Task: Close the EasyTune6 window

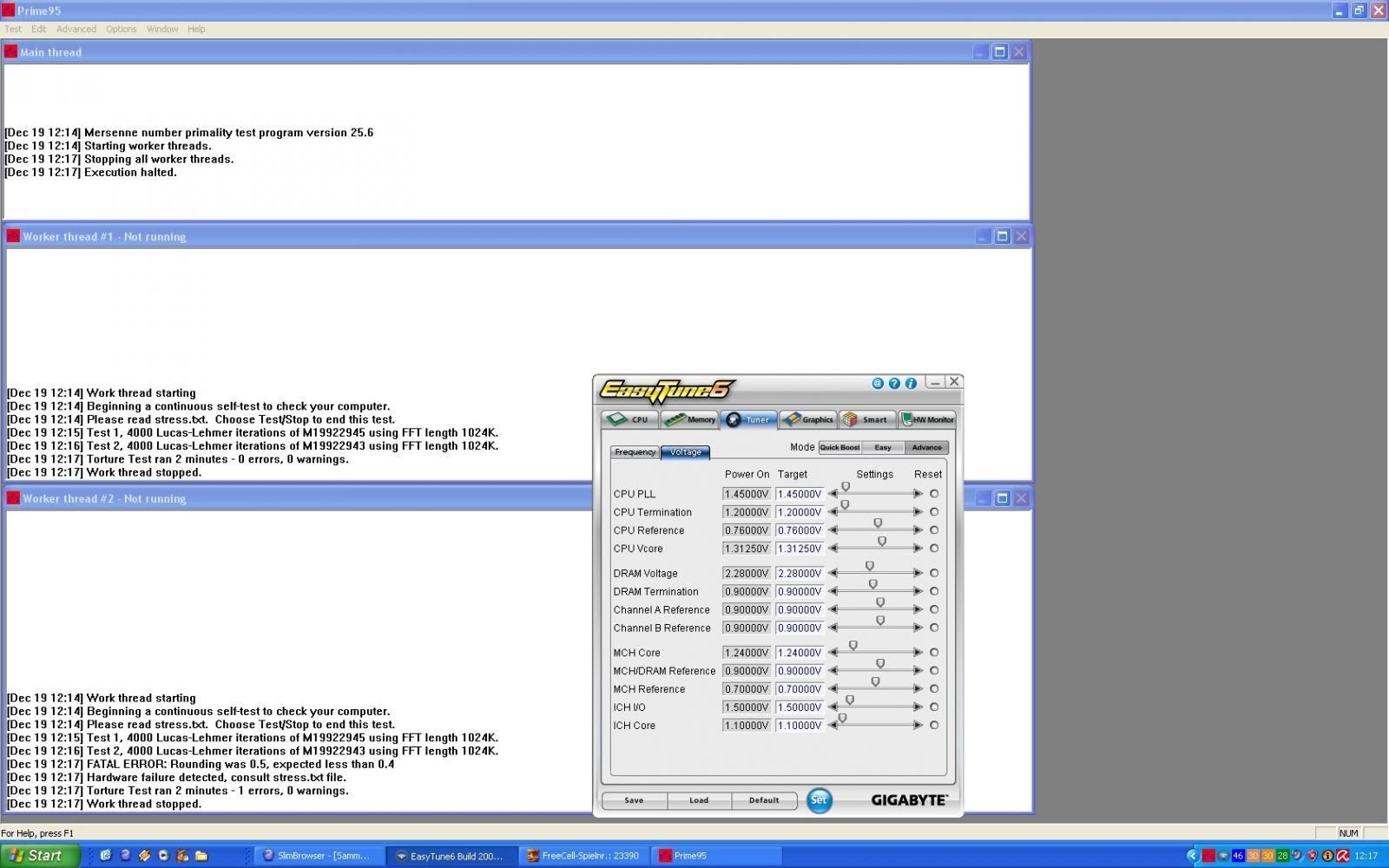Action: click(954, 382)
